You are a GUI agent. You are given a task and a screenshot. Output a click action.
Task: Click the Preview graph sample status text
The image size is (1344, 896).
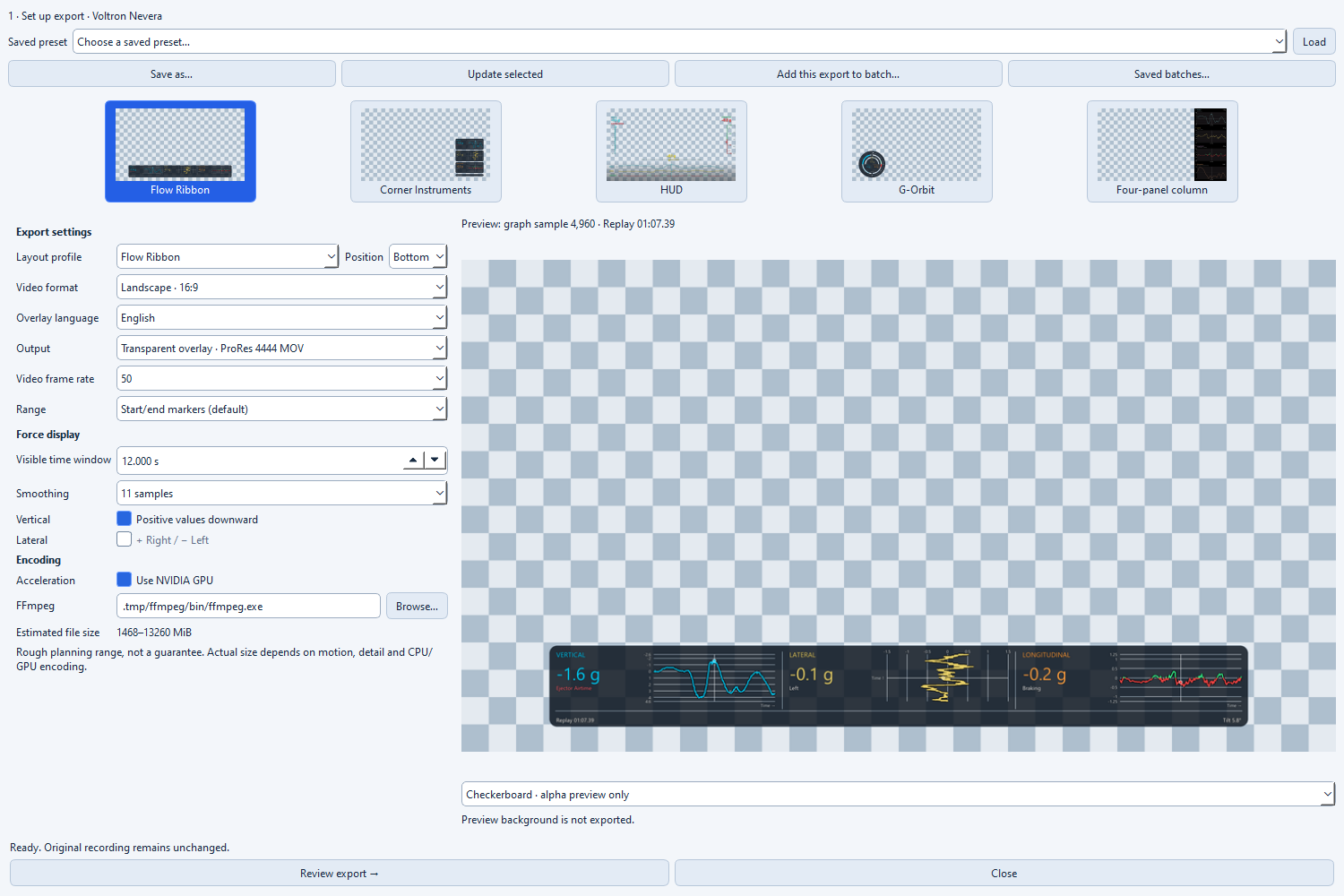click(568, 224)
